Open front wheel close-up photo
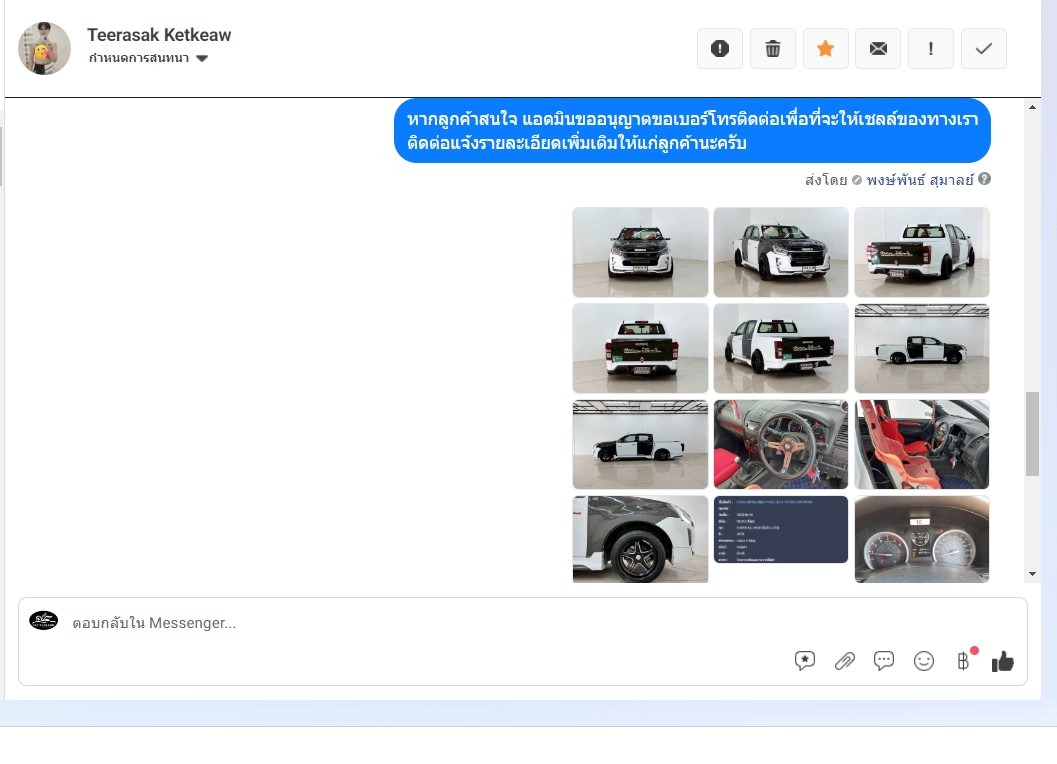Image resolution: width=1057 pixels, height=764 pixels. coord(640,539)
